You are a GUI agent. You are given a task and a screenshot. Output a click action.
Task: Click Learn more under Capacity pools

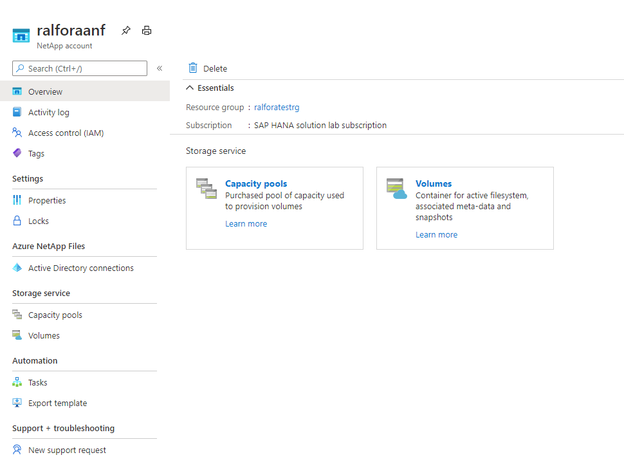click(x=246, y=224)
